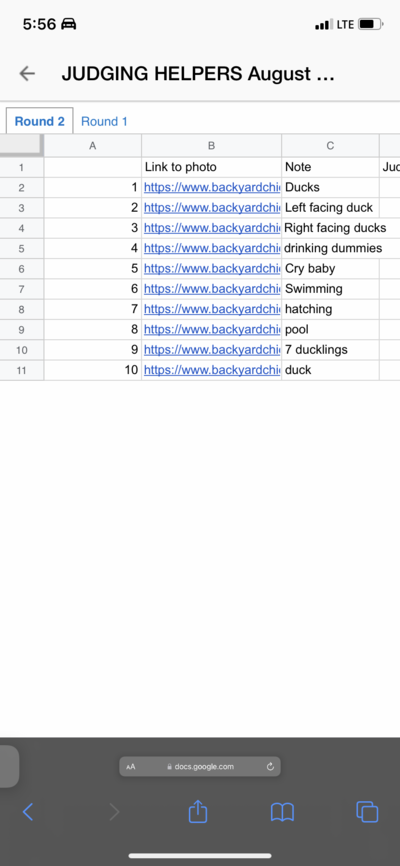This screenshot has width=400, height=866.
Task: Reload page with refresh icon
Action: click(x=270, y=767)
